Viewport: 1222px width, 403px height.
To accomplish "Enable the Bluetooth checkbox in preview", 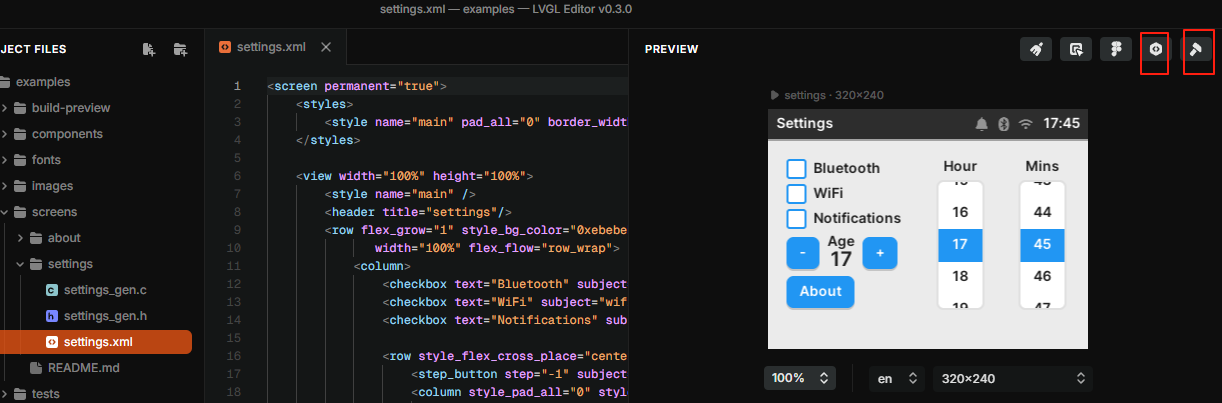I will 796,168.
